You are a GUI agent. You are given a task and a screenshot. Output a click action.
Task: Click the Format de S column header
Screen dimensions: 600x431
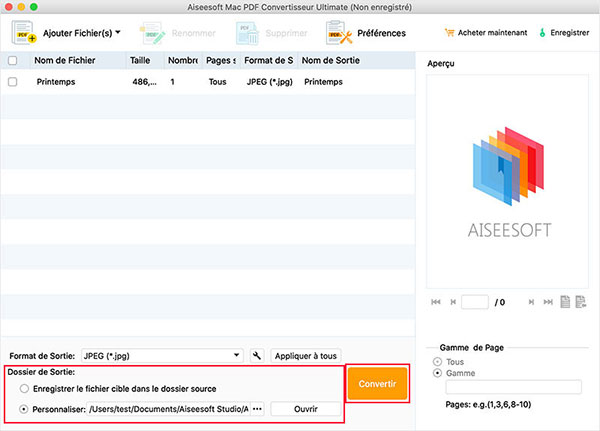click(269, 60)
